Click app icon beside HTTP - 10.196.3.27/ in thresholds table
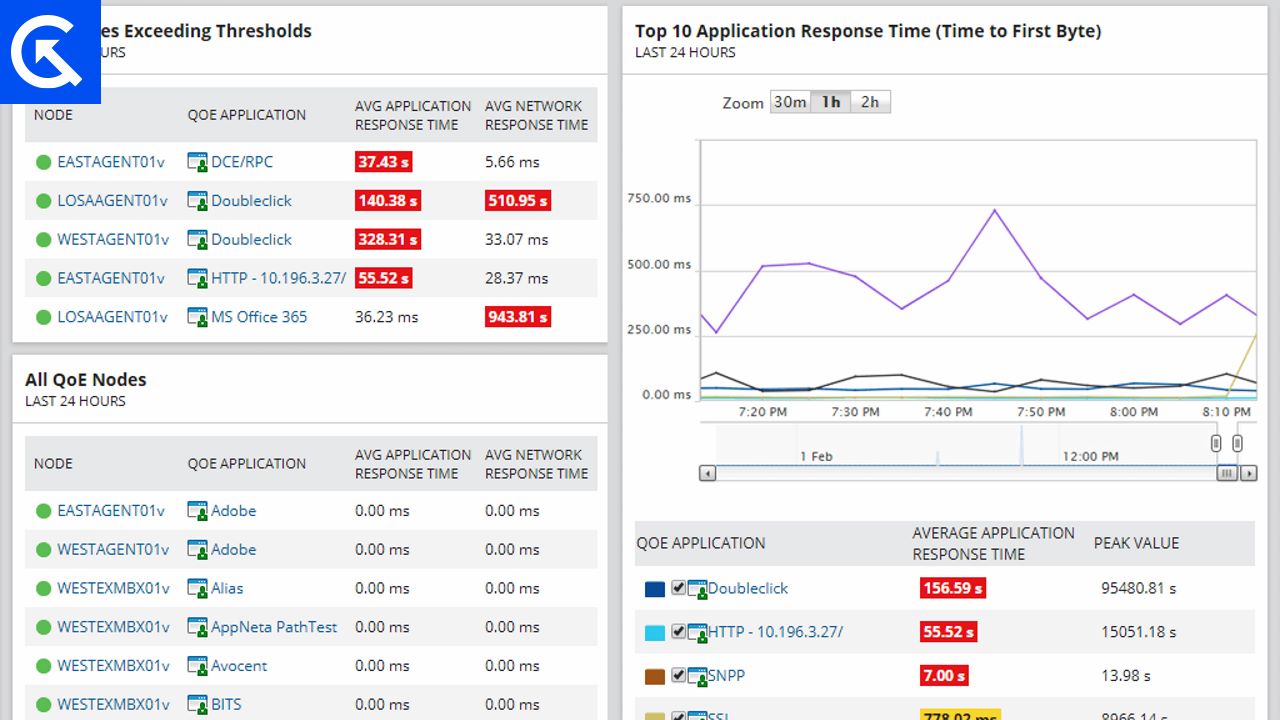The height and width of the screenshot is (720, 1280). (197, 279)
